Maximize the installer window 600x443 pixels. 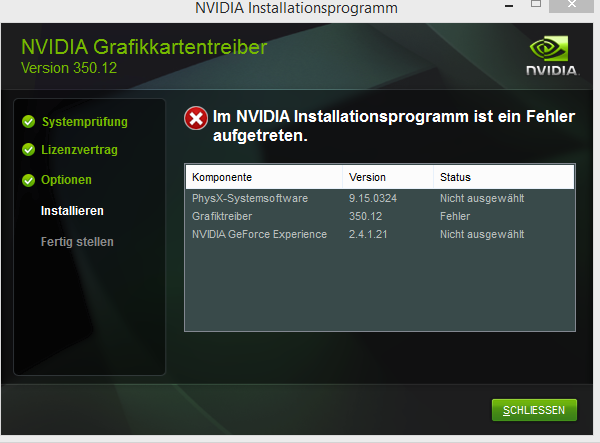pos(536,4)
